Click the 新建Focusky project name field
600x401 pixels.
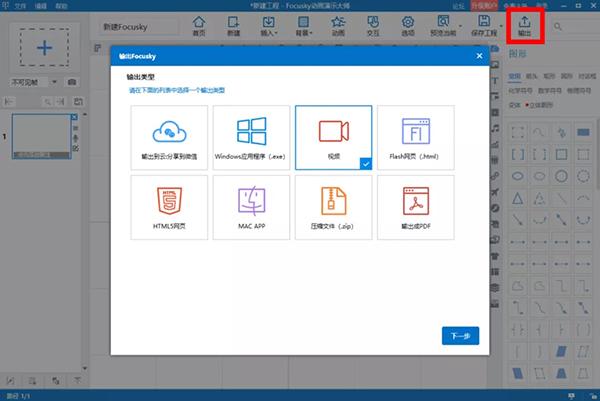[x=135, y=27]
